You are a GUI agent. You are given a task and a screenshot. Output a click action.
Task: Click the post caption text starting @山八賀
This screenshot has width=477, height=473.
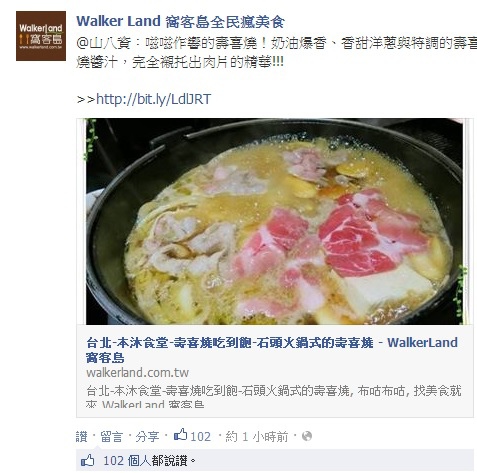point(276,52)
